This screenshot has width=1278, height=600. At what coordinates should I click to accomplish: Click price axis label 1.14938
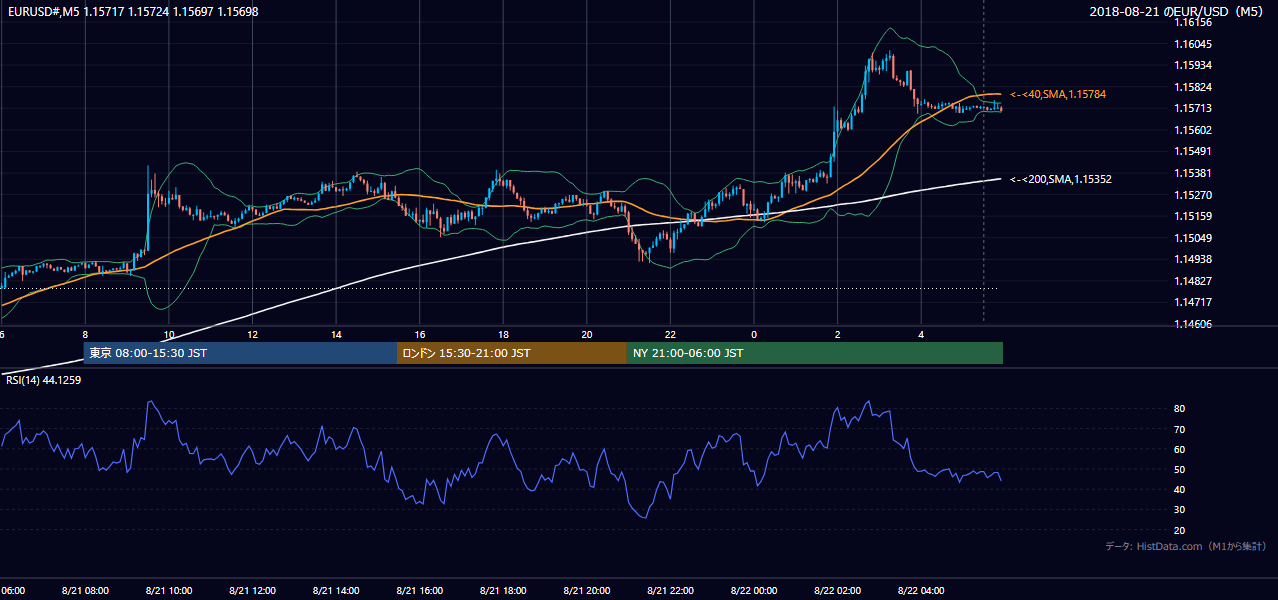coord(1193,259)
